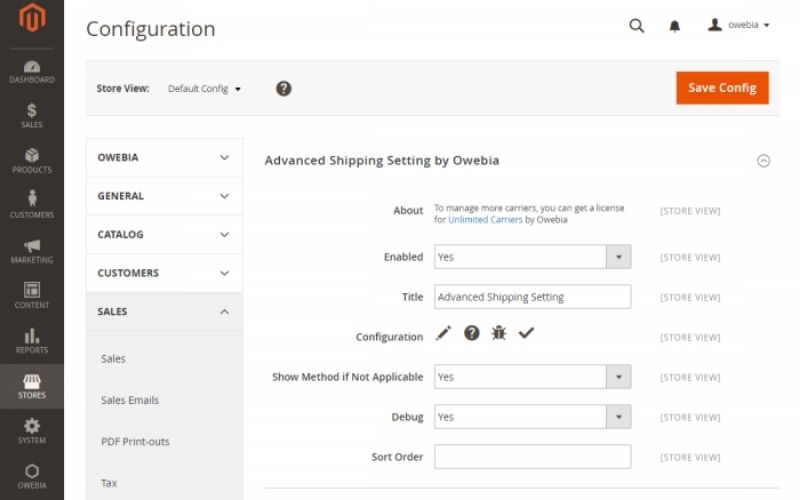Click the [STORE VIEW] scope next to Debug
The image size is (800, 500).
point(690,417)
